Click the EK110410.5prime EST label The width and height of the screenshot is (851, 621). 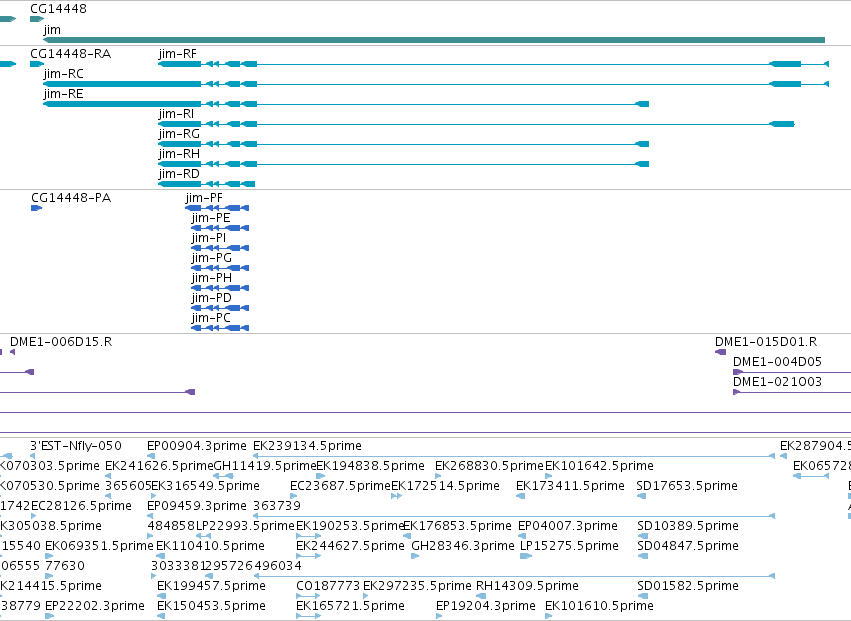tap(211, 546)
